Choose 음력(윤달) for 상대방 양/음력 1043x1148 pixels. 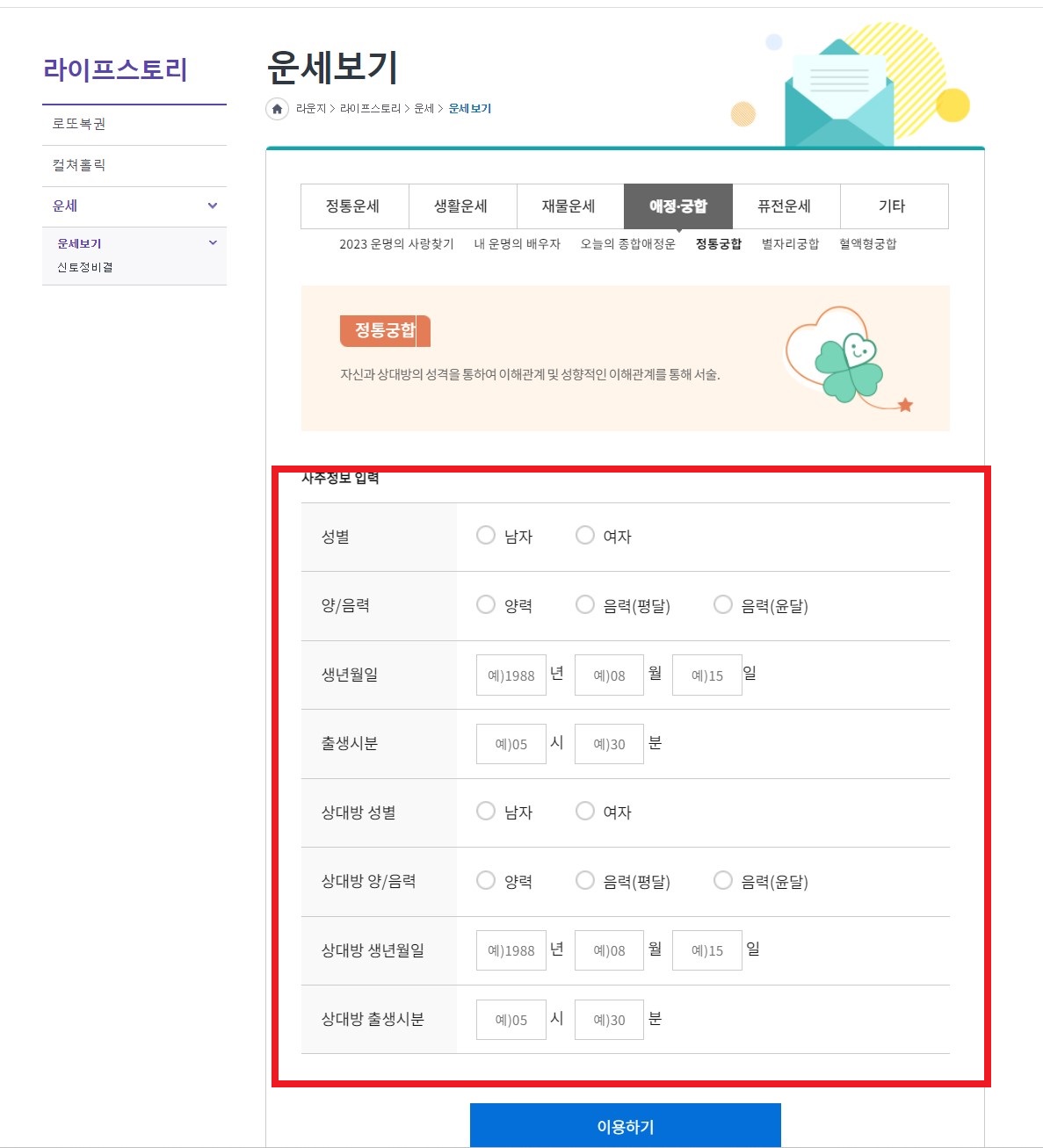722,880
